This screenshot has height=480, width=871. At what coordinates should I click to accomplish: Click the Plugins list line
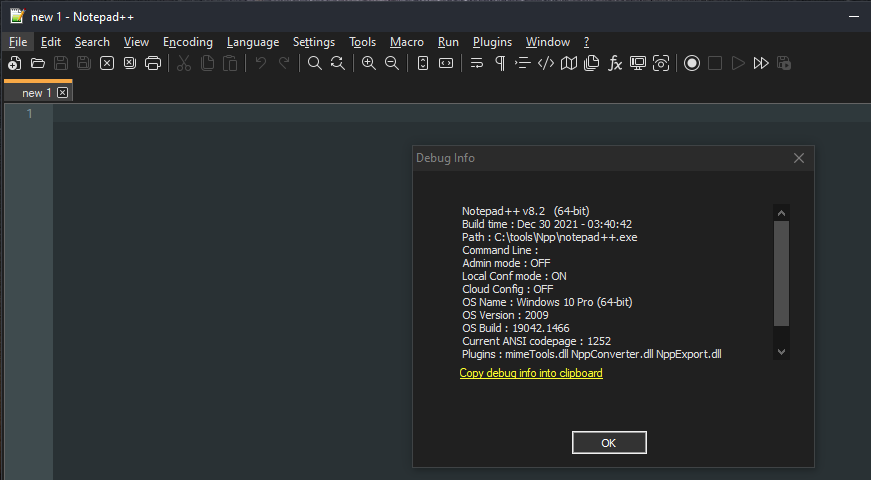[592, 354]
